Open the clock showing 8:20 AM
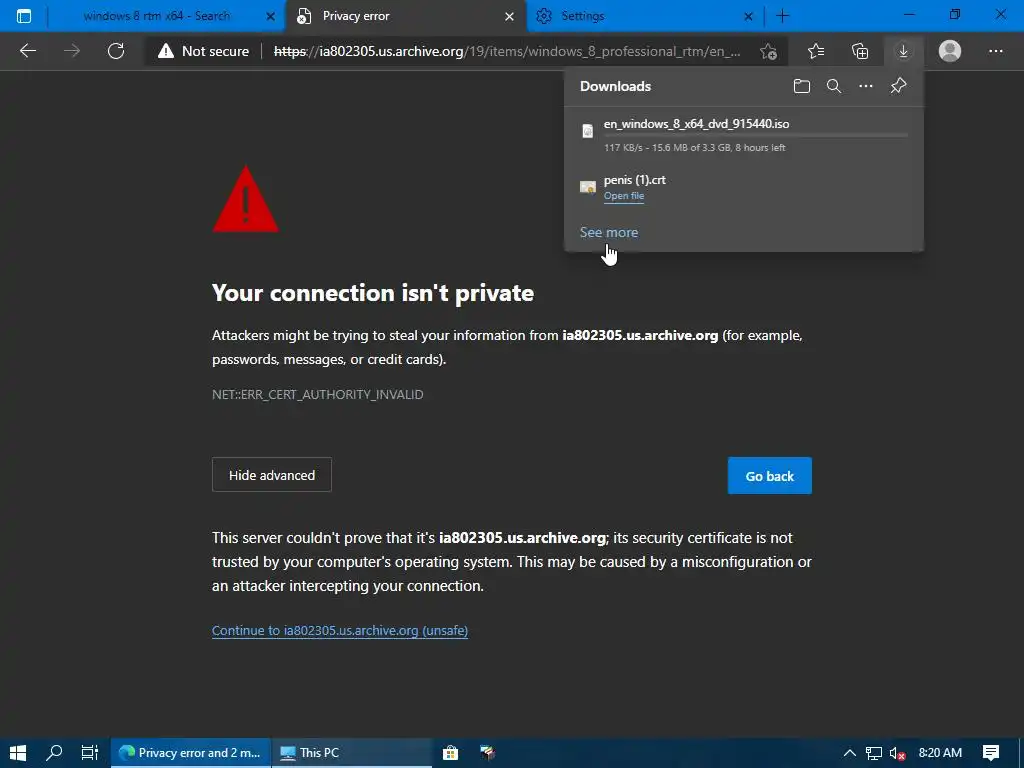This screenshot has height=768, width=1024. (940, 753)
